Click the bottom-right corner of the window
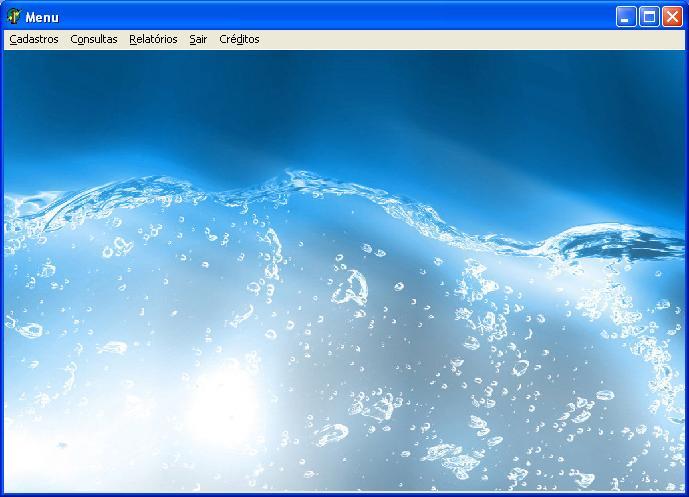The height and width of the screenshot is (497, 689). [685, 493]
